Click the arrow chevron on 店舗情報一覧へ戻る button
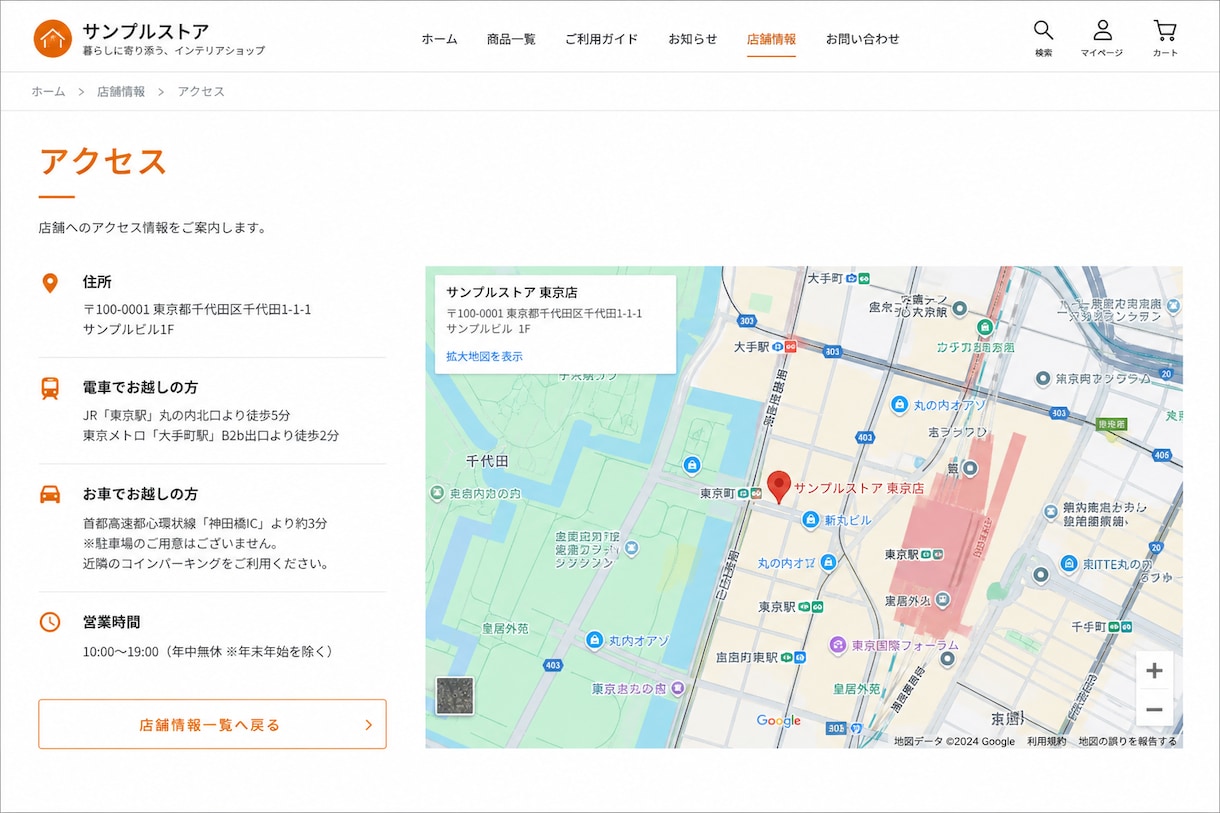The width and height of the screenshot is (1220, 813). click(x=368, y=725)
